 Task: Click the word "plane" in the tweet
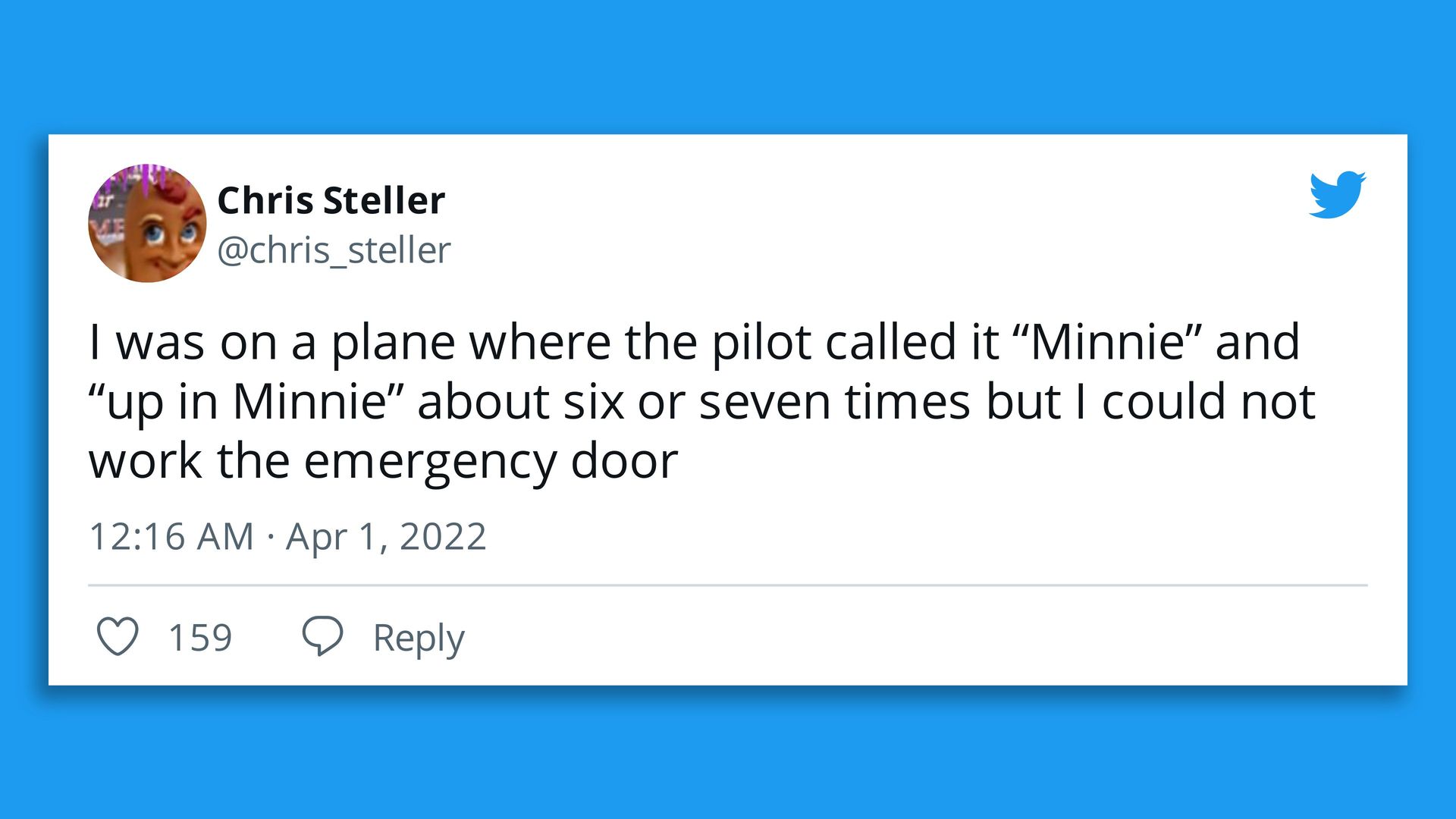tap(393, 342)
